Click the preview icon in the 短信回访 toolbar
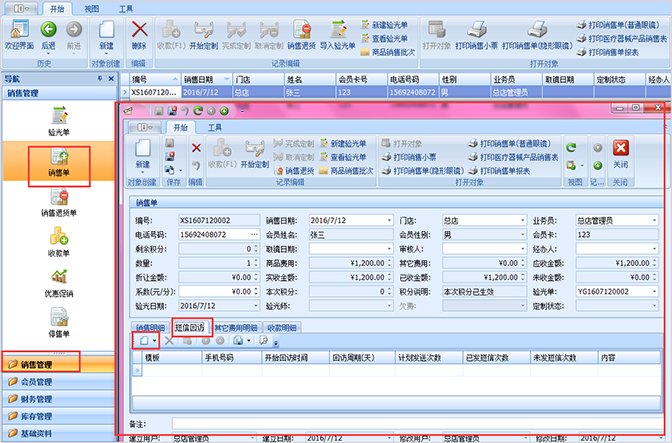This screenshot has width=672, height=443. pyautogui.click(x=264, y=341)
